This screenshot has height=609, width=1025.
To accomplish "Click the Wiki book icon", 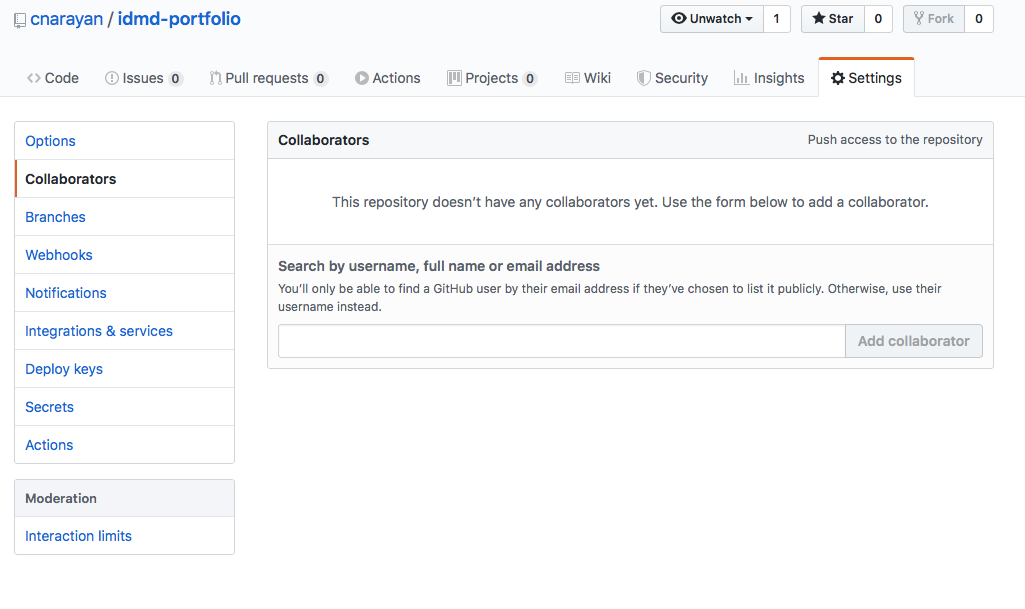I will (x=572, y=78).
